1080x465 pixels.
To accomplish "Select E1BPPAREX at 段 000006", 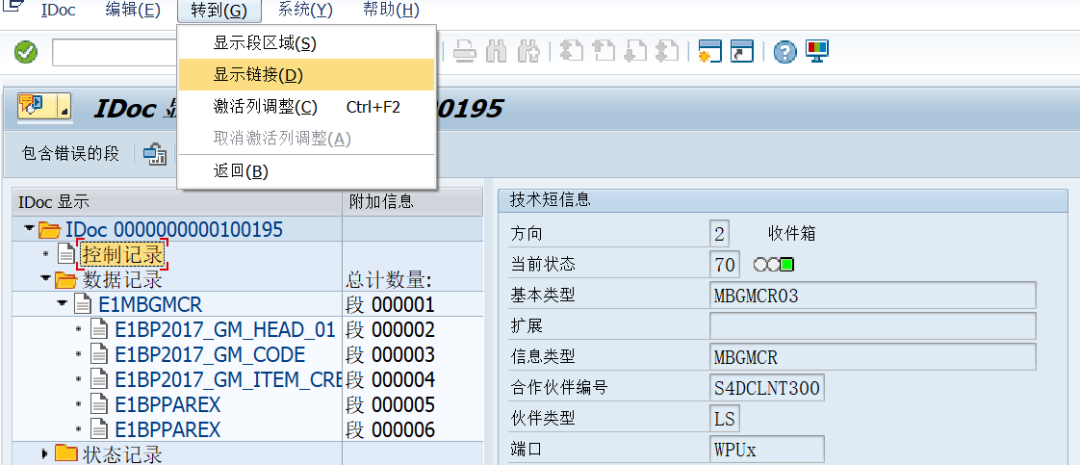I will pyautogui.click(x=167, y=430).
